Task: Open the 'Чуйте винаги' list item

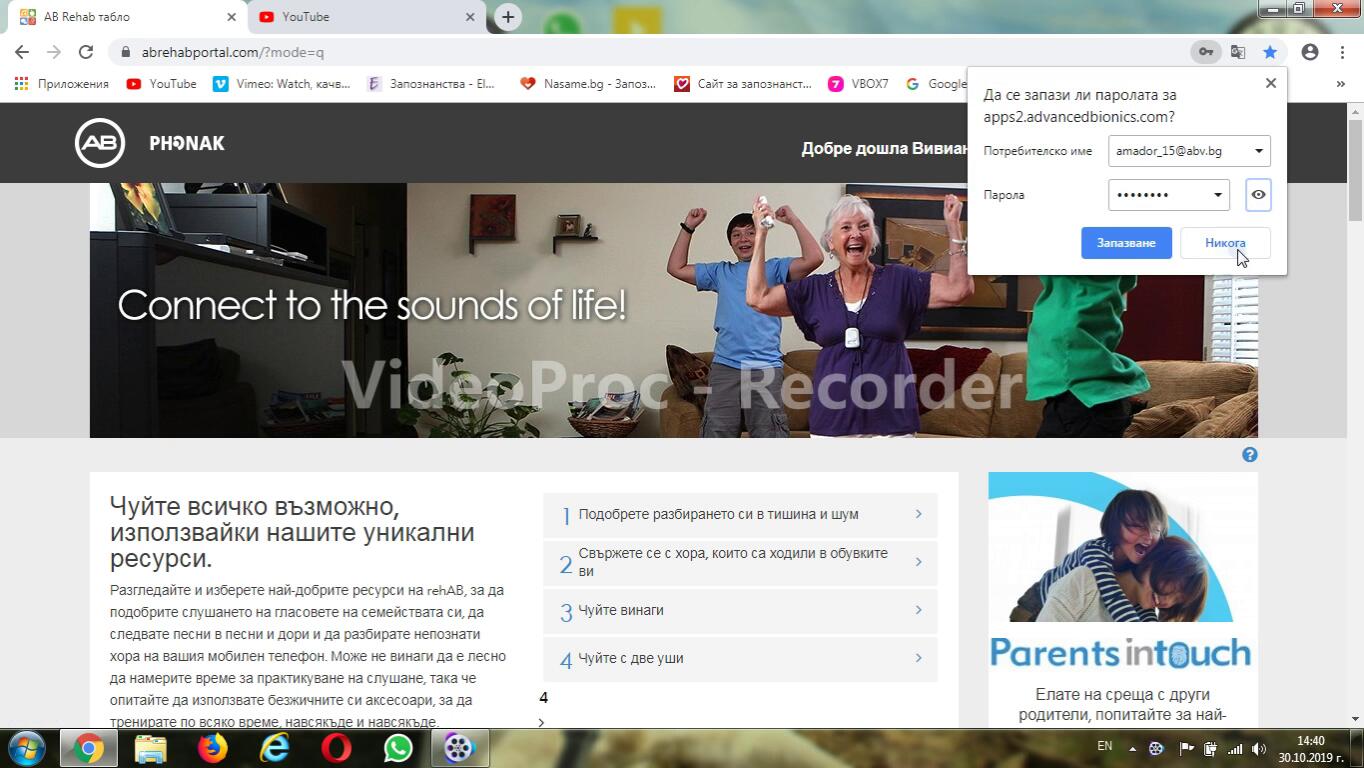Action: coord(740,610)
